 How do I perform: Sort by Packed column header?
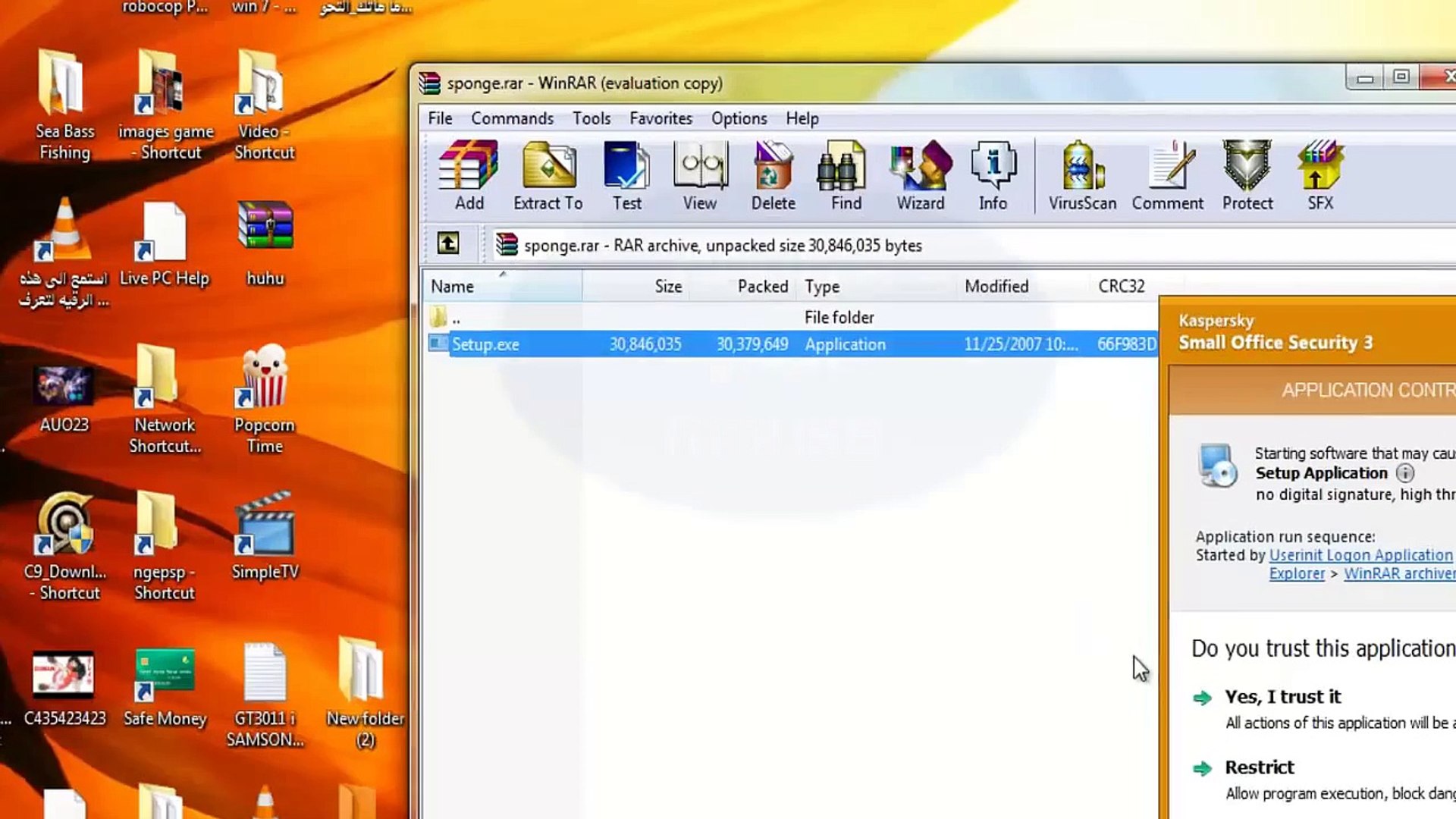coord(742,287)
